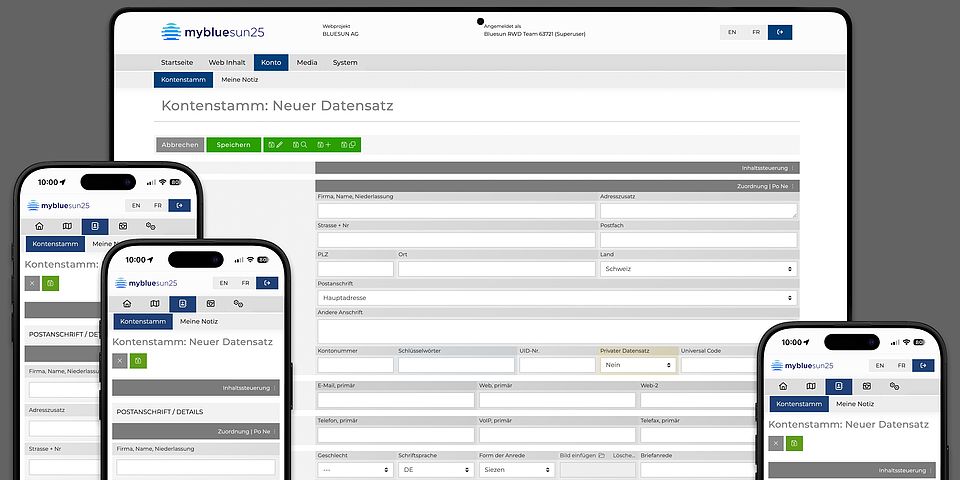Screen dimensions: 960x480
Task: Switch language to EN on the tablet
Action: click(732, 32)
